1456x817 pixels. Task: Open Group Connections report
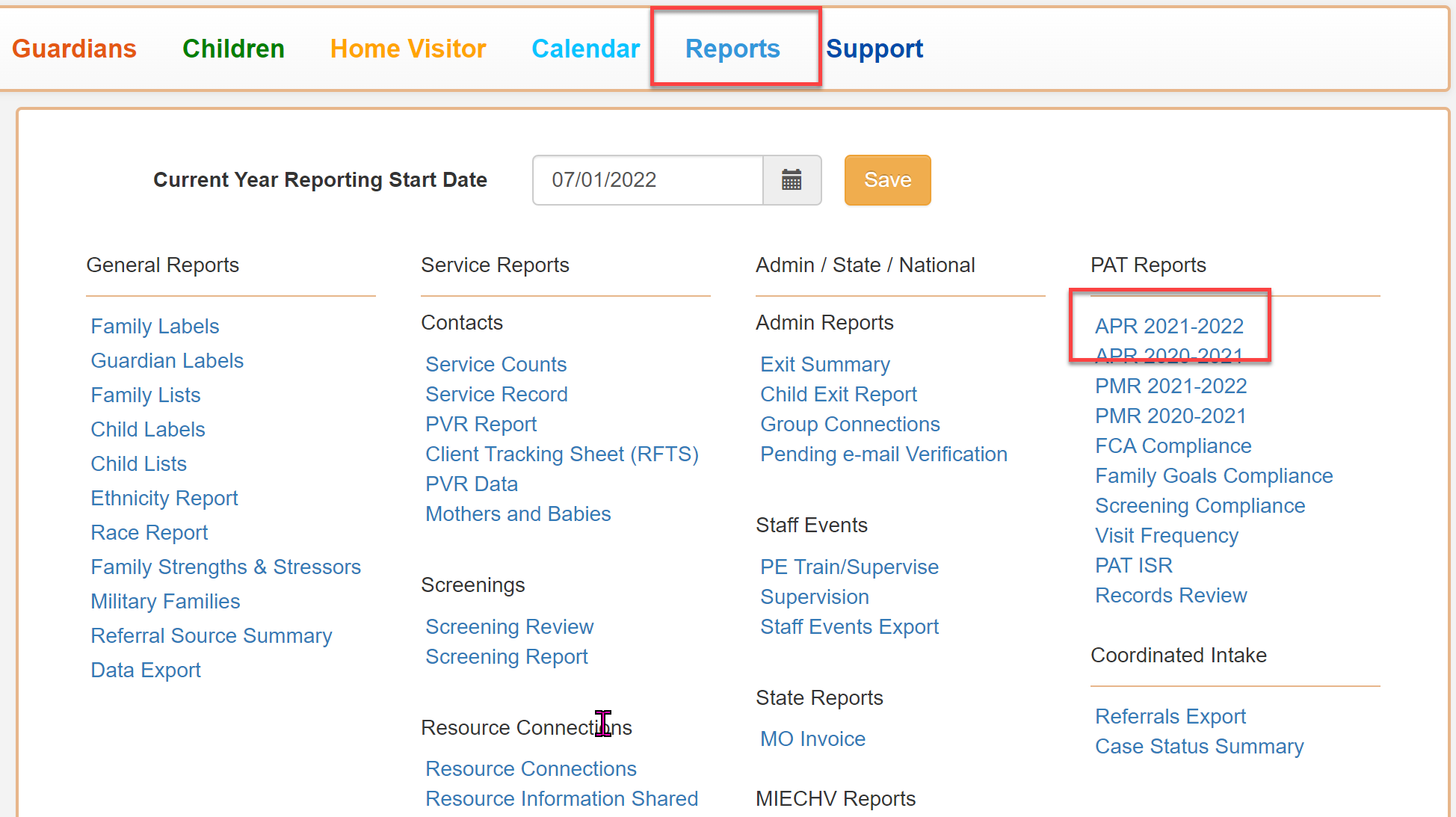coord(851,425)
